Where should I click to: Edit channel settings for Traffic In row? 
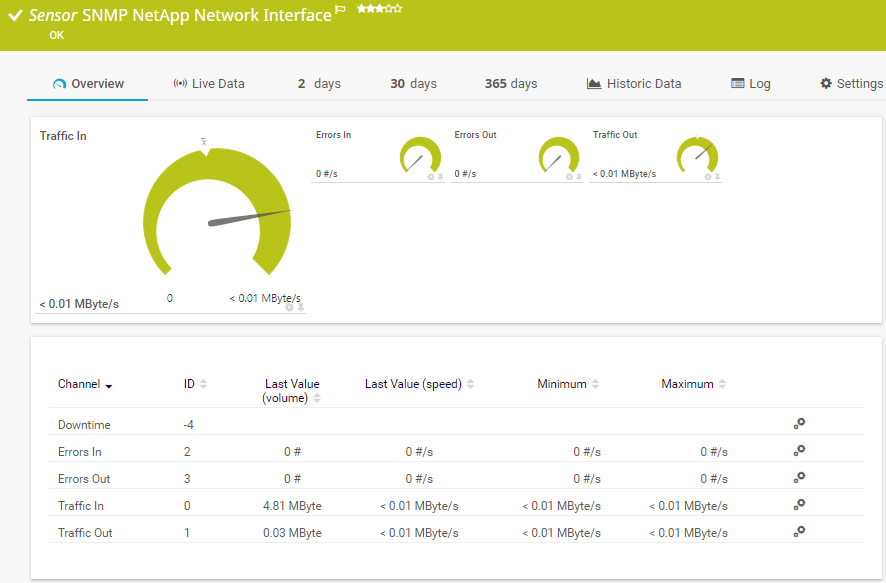(x=798, y=505)
